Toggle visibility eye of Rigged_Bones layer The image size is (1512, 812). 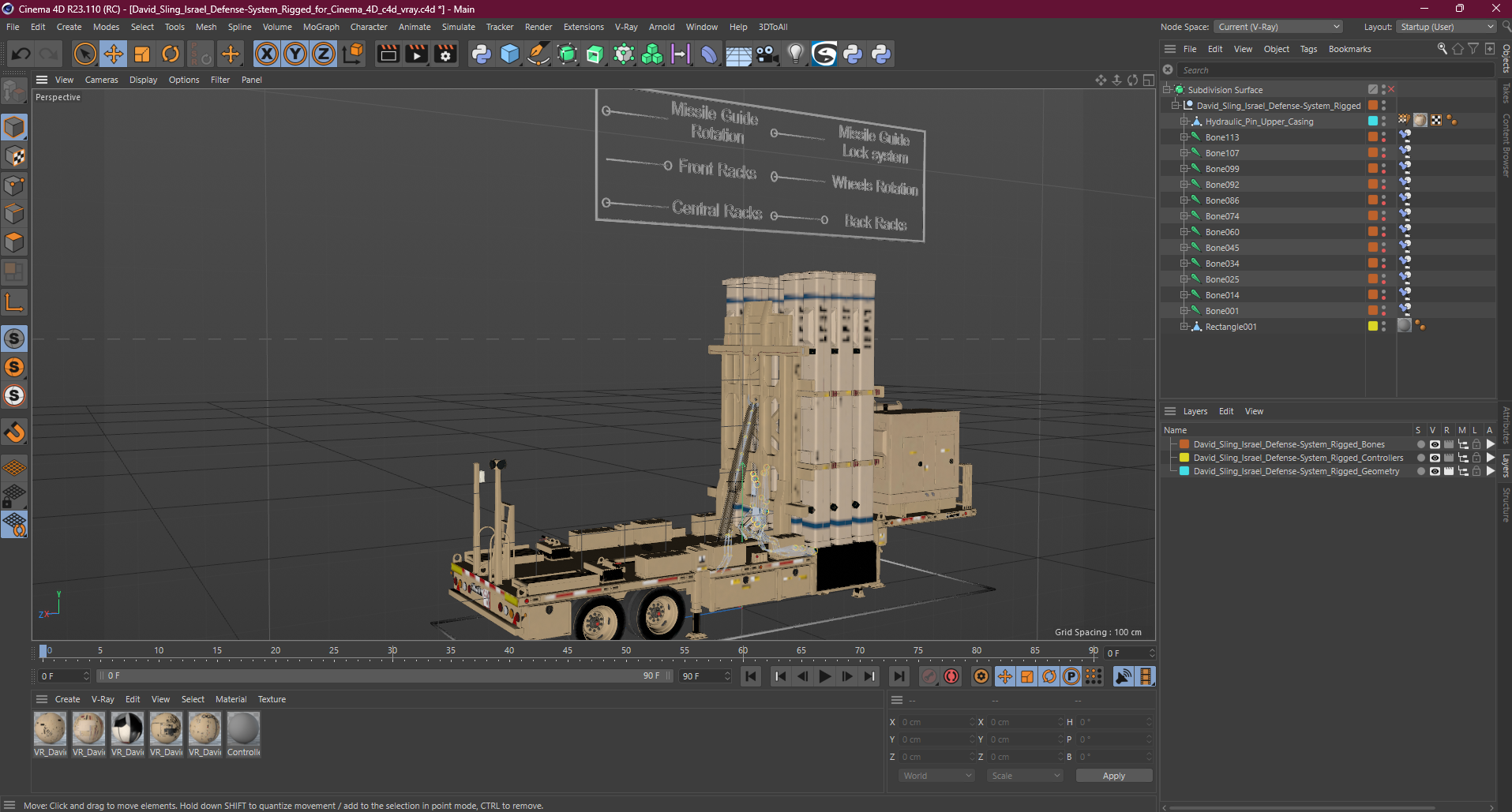(x=1435, y=444)
